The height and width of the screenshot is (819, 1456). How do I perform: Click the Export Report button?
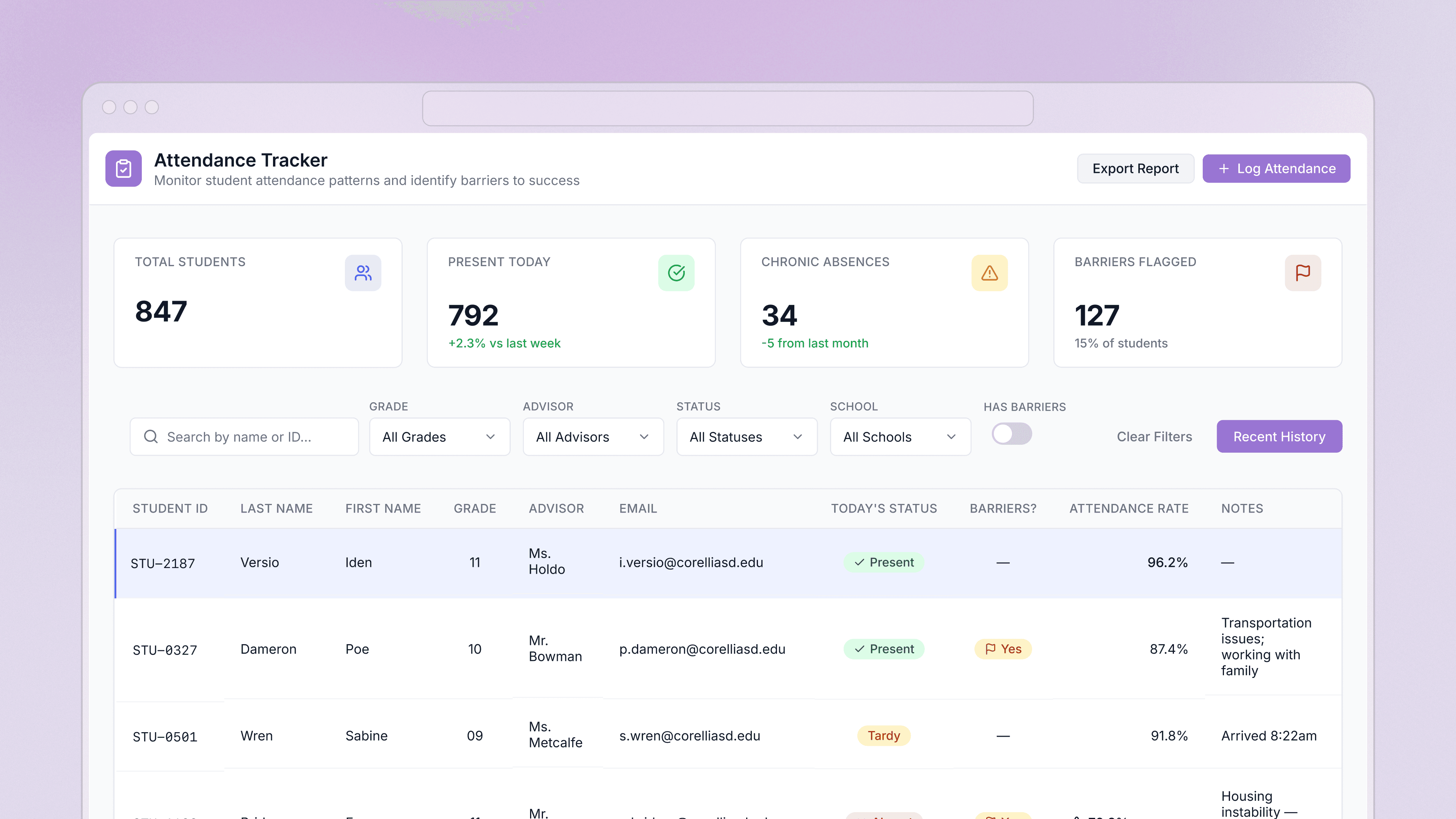click(x=1136, y=168)
